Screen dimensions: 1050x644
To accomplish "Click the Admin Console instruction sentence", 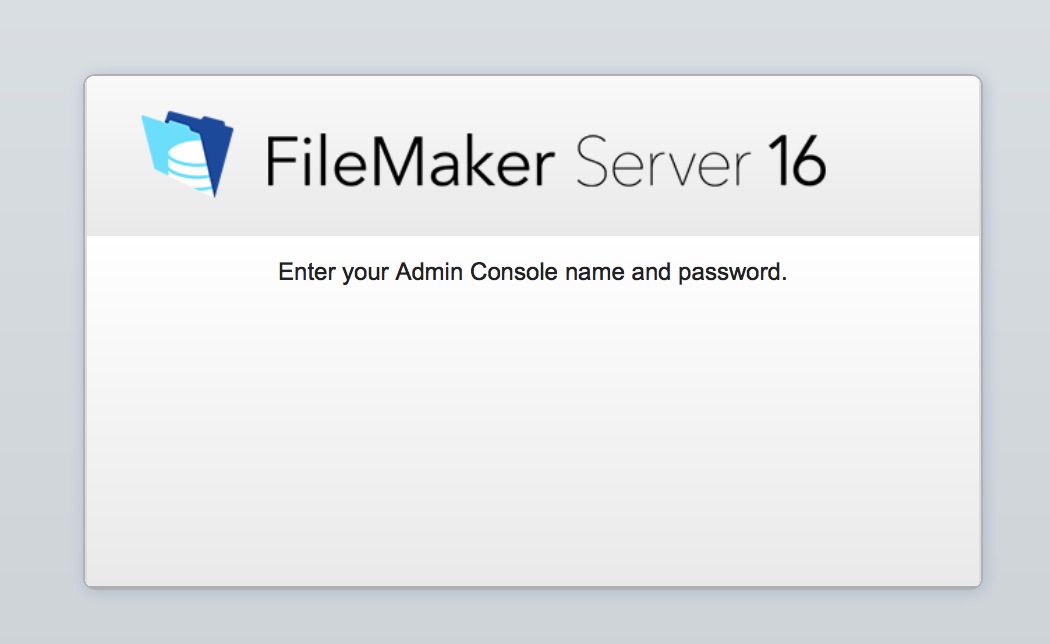I will tap(532, 272).
